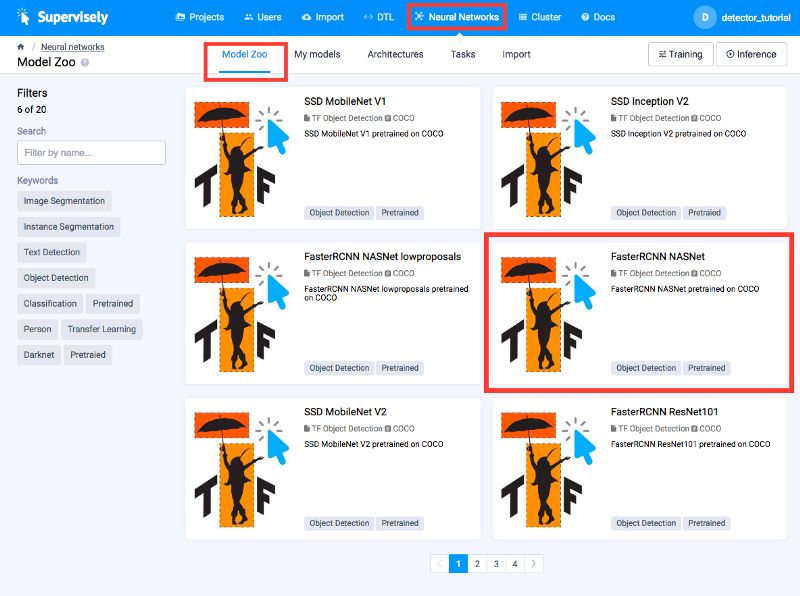Filter by Object Detection keyword in sidebar
The width and height of the screenshot is (800, 596).
pyautogui.click(x=56, y=278)
